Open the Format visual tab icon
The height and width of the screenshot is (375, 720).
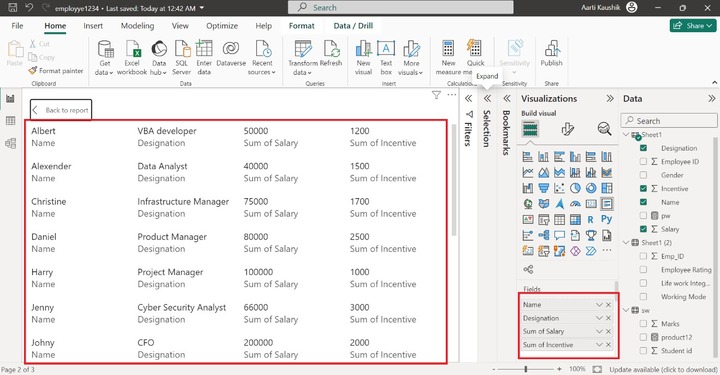pos(568,129)
